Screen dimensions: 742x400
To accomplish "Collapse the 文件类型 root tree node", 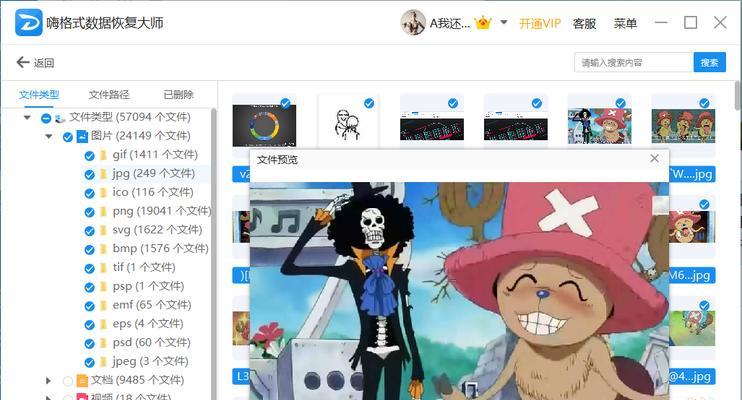I will coord(27,117).
